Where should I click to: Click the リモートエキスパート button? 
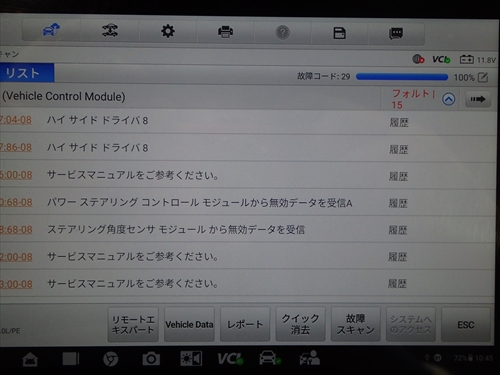[133, 324]
